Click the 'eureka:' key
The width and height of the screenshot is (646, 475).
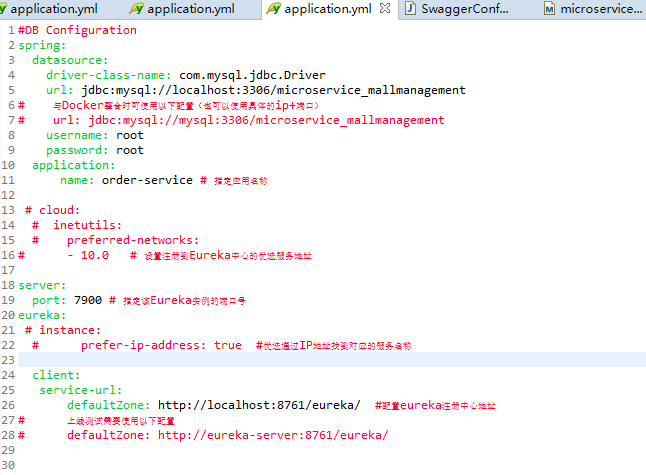42,315
